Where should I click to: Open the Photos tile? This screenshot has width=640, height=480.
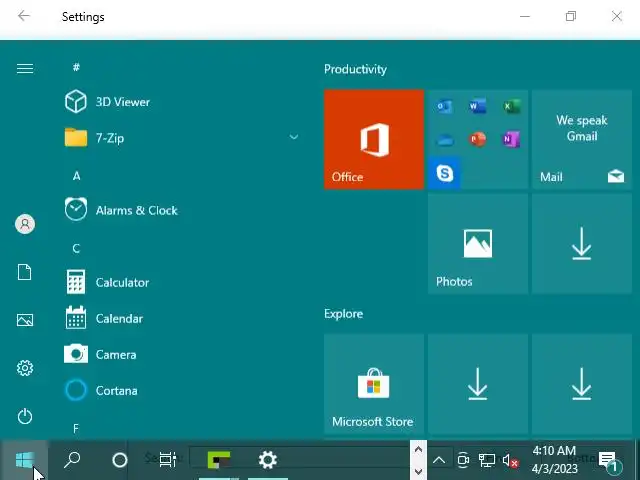(x=478, y=244)
